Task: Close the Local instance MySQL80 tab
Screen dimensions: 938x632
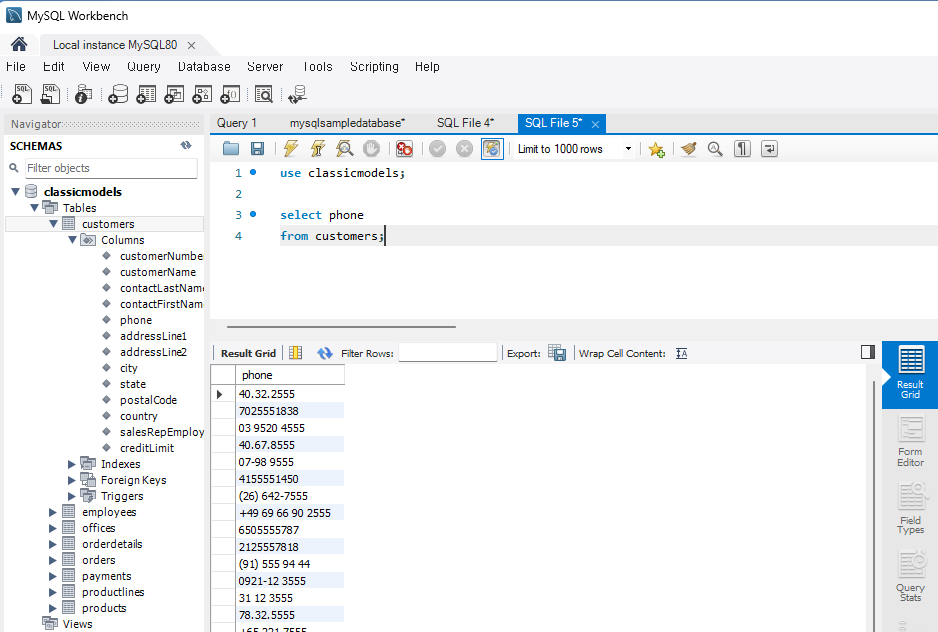Action: 191,45
